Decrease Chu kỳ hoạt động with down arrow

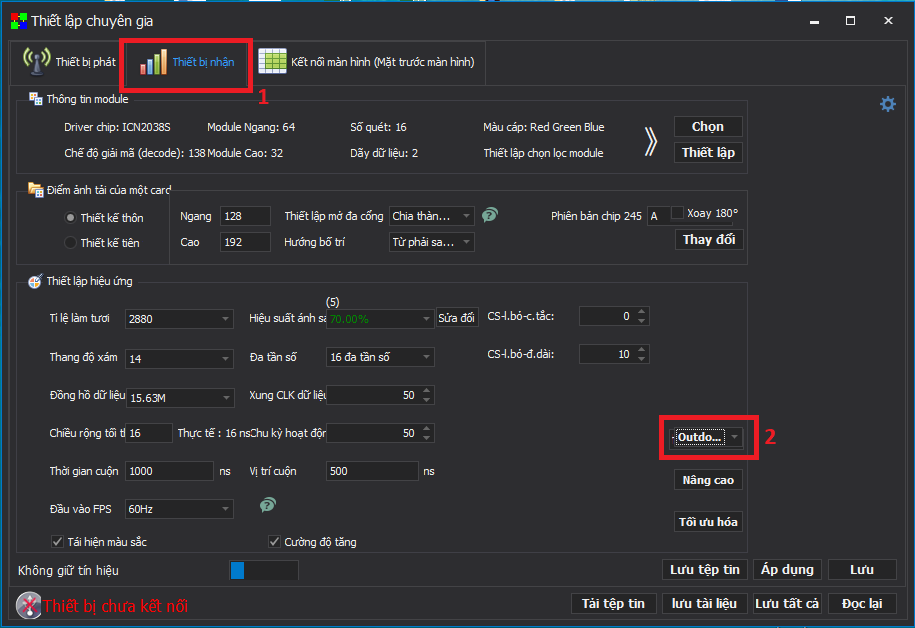pyautogui.click(x=427, y=438)
